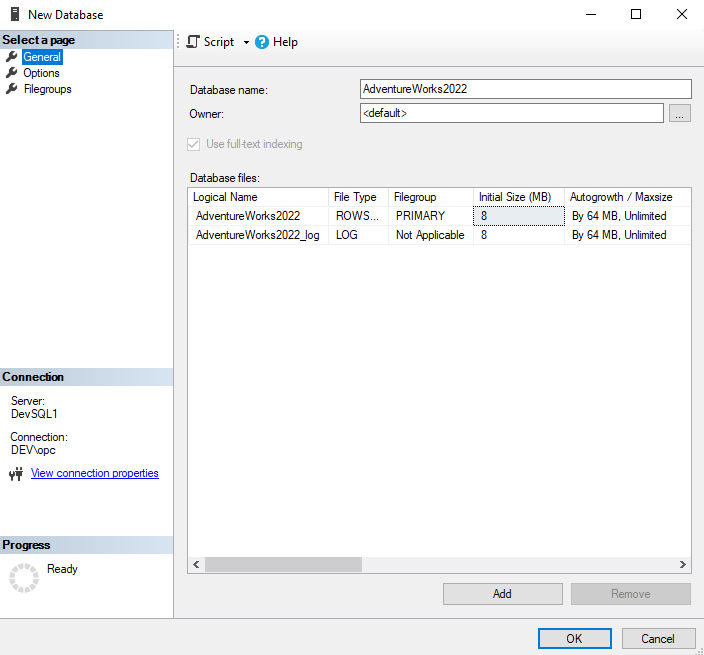Click the wrench icon beside Filegroups

click(x=12, y=88)
